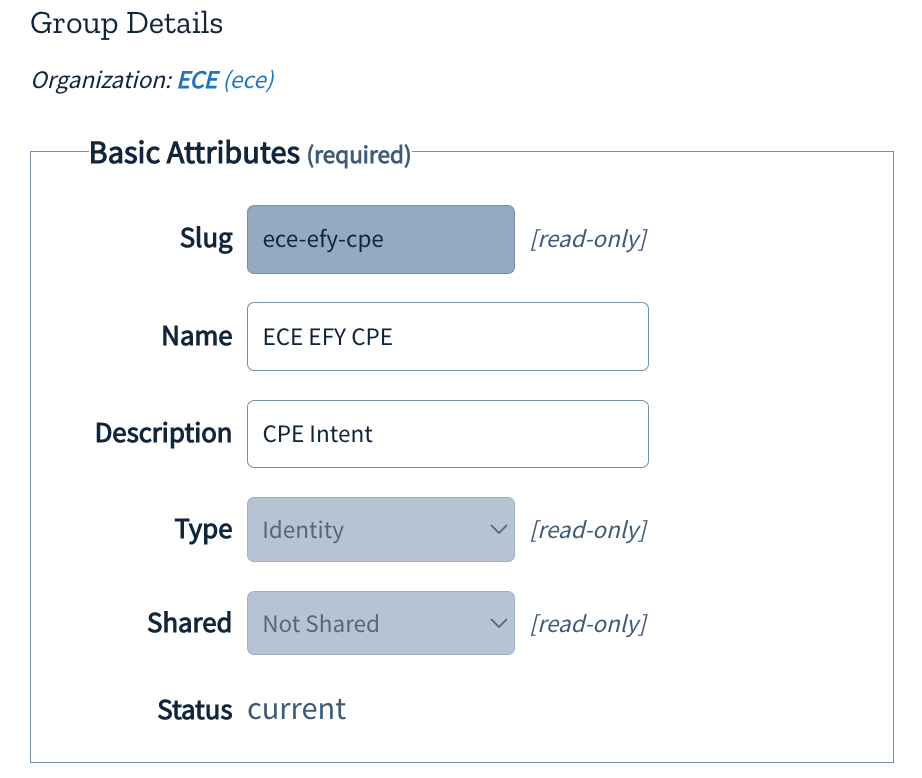The width and height of the screenshot is (922, 778).
Task: Click the Group Details heading
Action: [127, 23]
